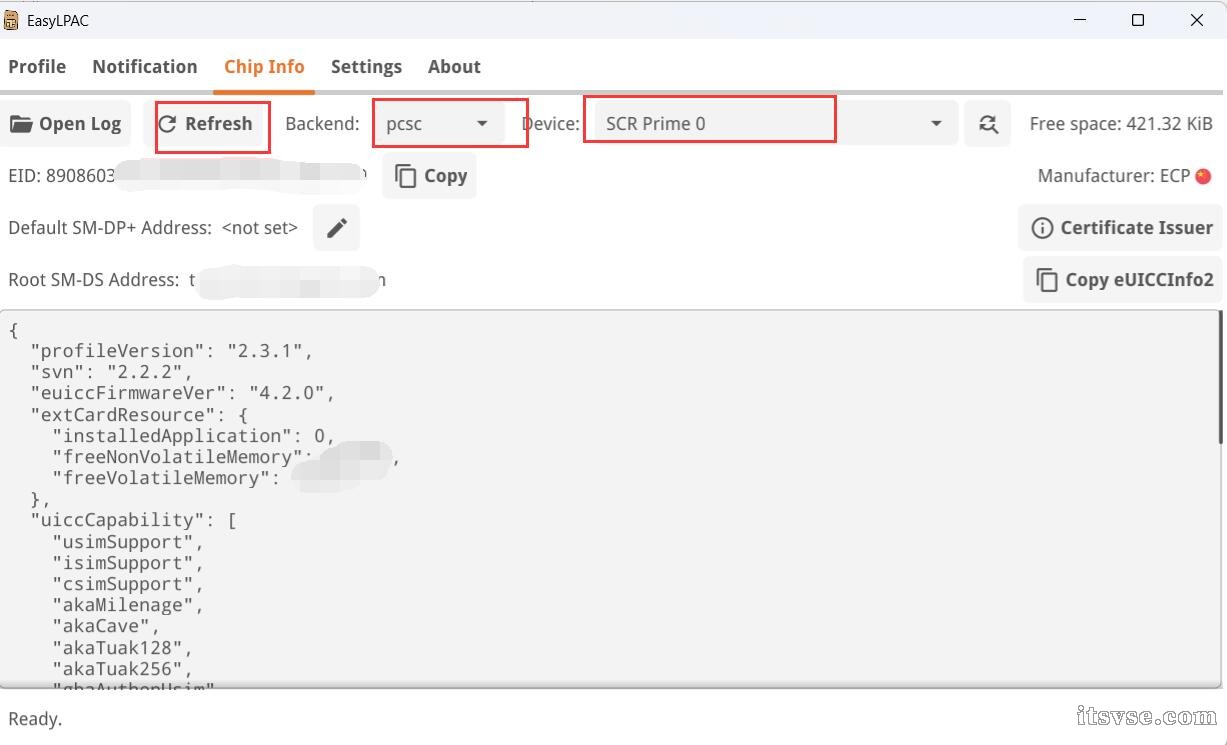Click the Copy eUICCInfo2 button
The width and height of the screenshot is (1227, 745).
pos(1124,280)
